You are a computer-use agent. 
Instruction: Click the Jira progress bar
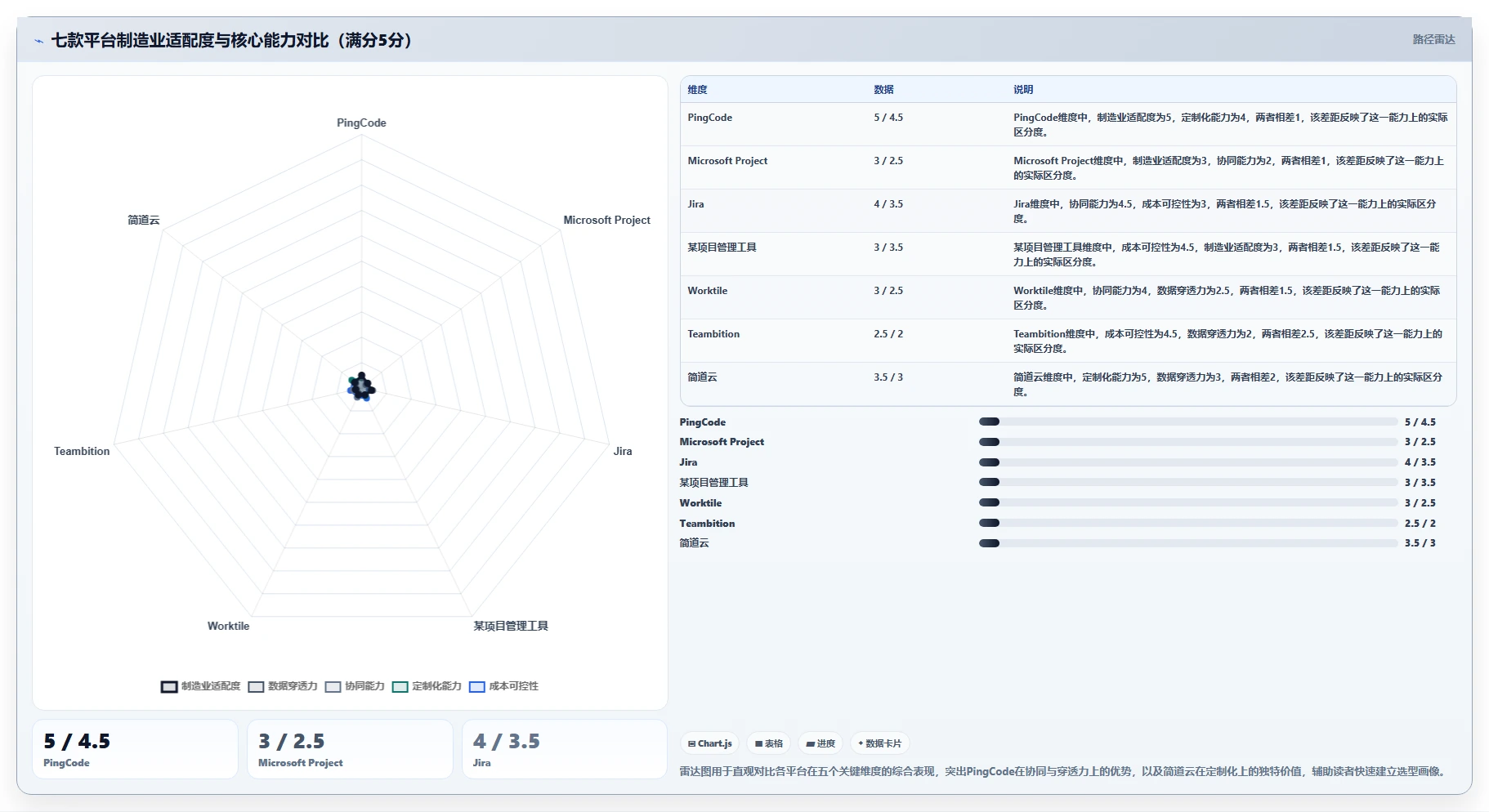(1188, 462)
